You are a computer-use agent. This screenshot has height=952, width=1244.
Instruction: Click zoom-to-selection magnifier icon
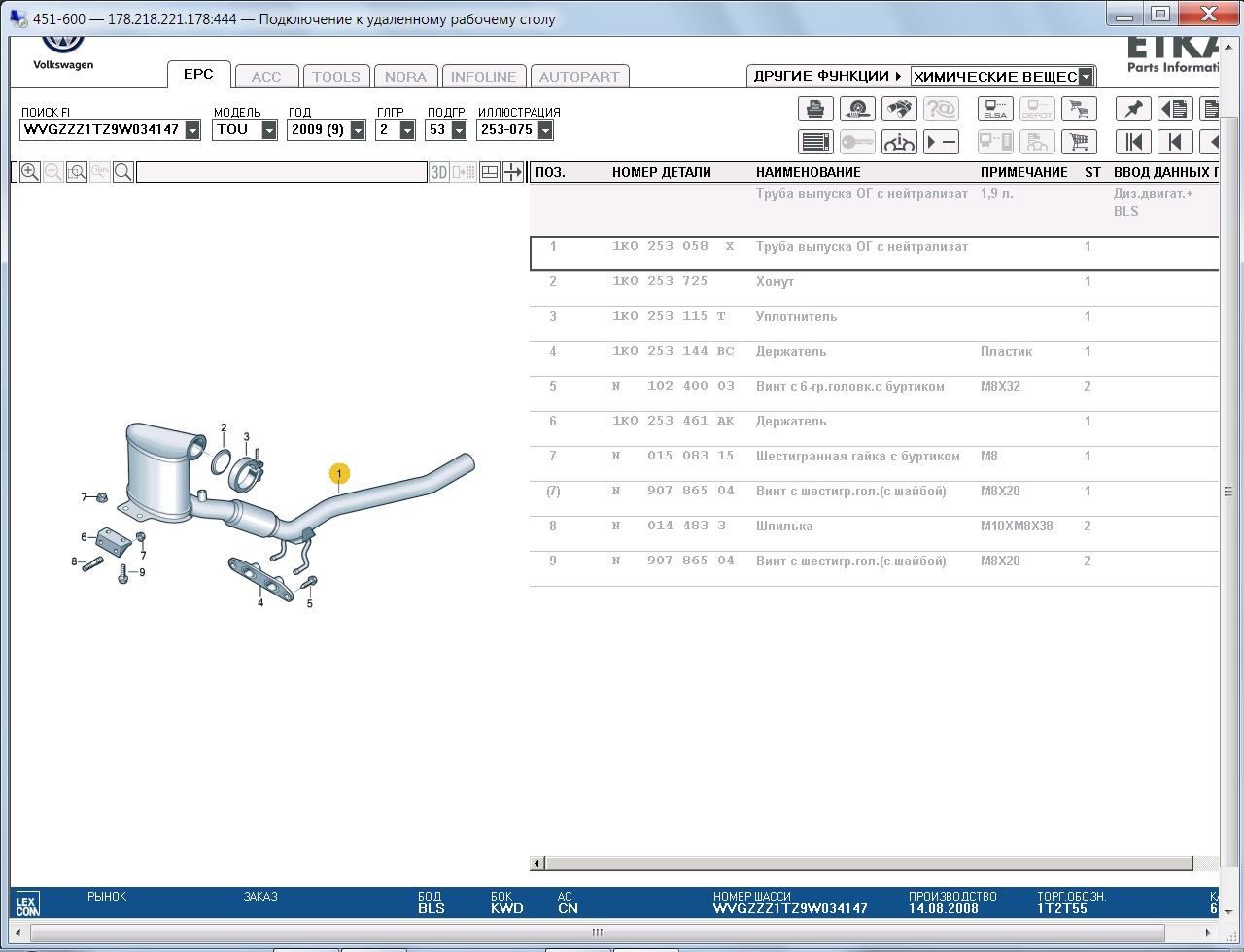tap(77, 172)
